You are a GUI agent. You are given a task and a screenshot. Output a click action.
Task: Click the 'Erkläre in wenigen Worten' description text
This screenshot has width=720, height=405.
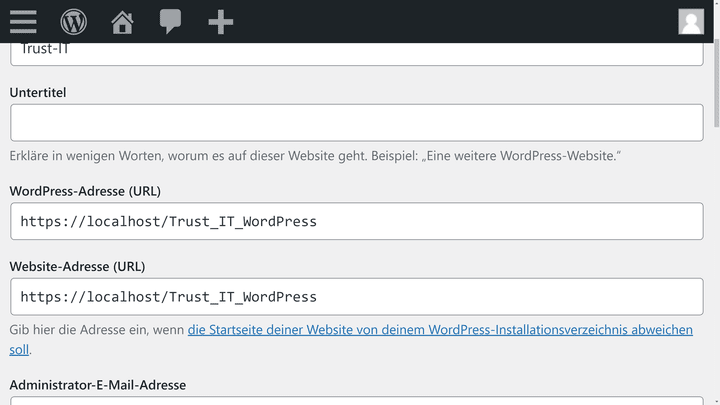click(315, 156)
